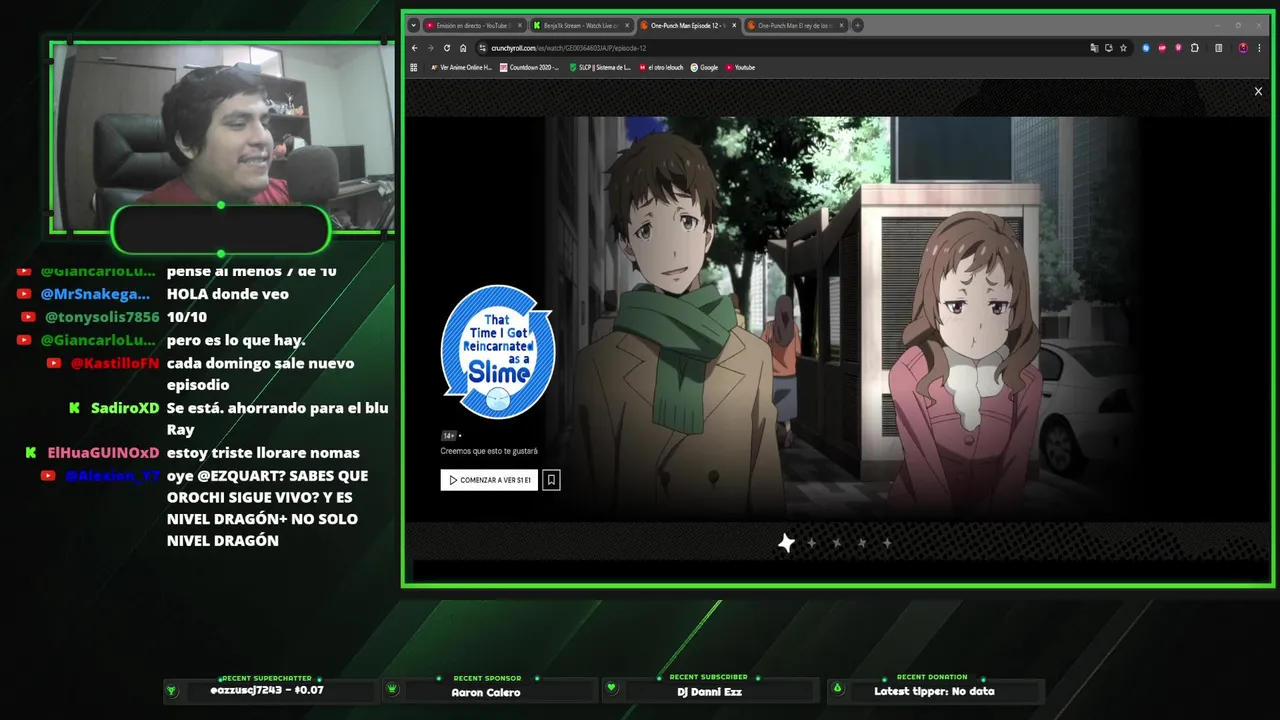This screenshot has height=720, width=1280.
Task: Open the translate page icon
Action: (1094, 48)
